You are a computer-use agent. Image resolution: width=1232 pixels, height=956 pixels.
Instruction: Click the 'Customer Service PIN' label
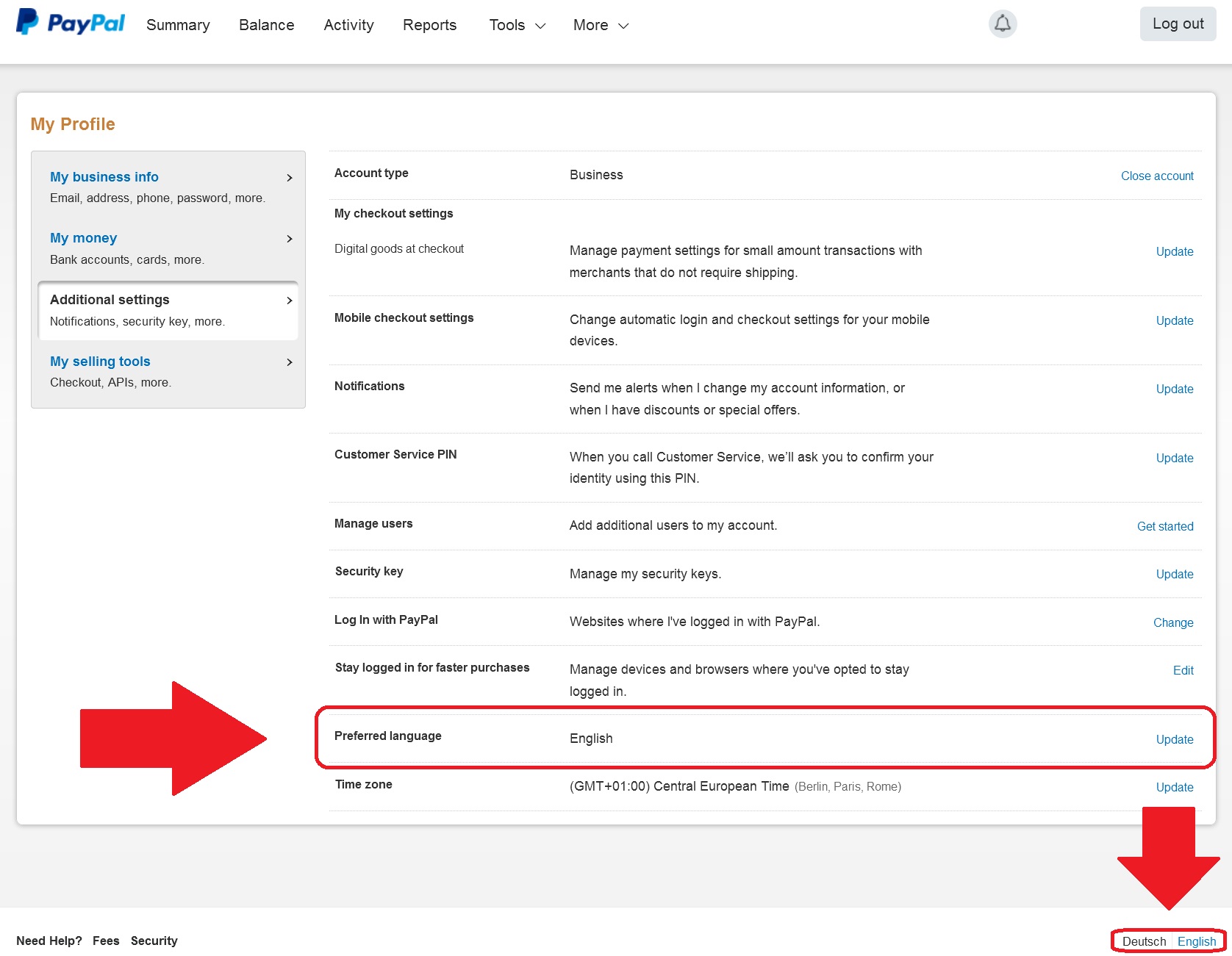pyautogui.click(x=395, y=455)
